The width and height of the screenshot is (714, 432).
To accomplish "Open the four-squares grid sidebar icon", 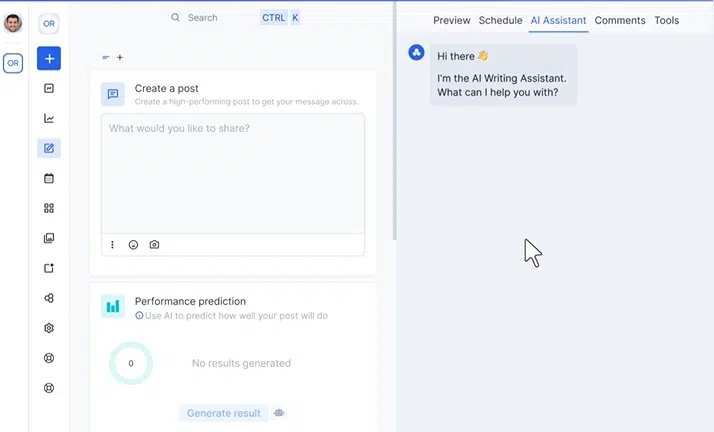I will 49,208.
